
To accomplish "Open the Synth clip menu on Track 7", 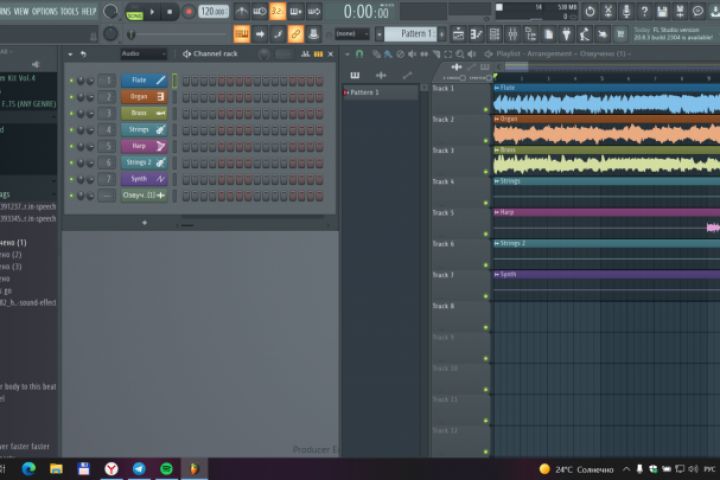I will coord(497,274).
